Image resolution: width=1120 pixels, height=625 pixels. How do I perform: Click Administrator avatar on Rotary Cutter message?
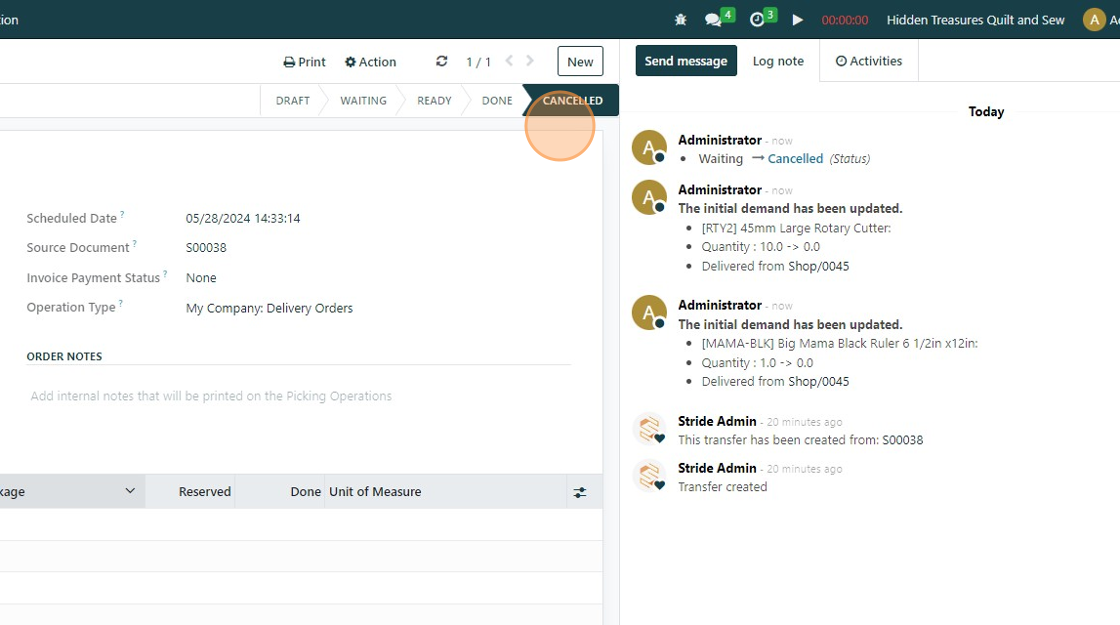tap(649, 198)
